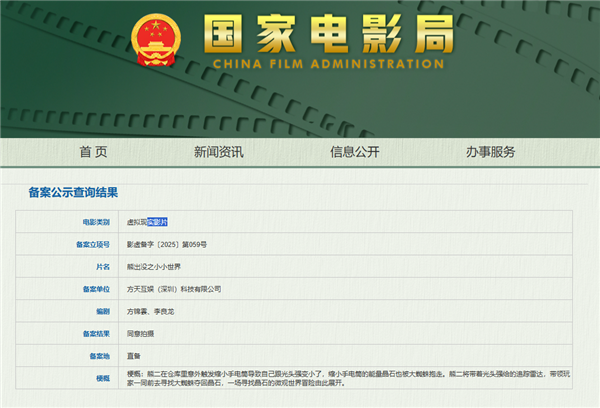Open the 首页 home tab
This screenshot has height=408, width=600.
(93, 152)
